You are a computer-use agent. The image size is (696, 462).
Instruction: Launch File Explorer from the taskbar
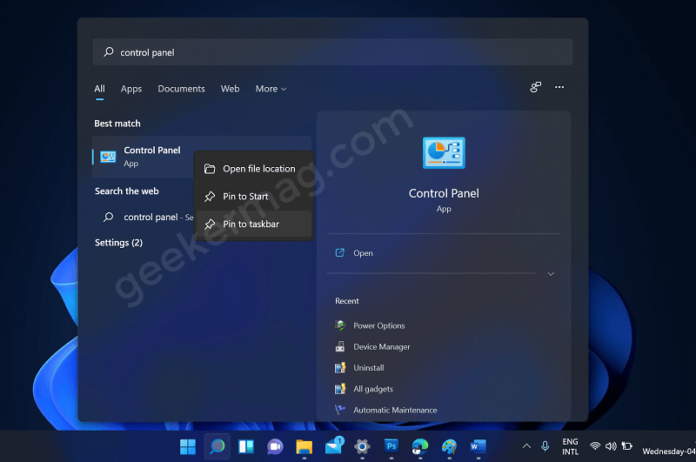coord(304,446)
